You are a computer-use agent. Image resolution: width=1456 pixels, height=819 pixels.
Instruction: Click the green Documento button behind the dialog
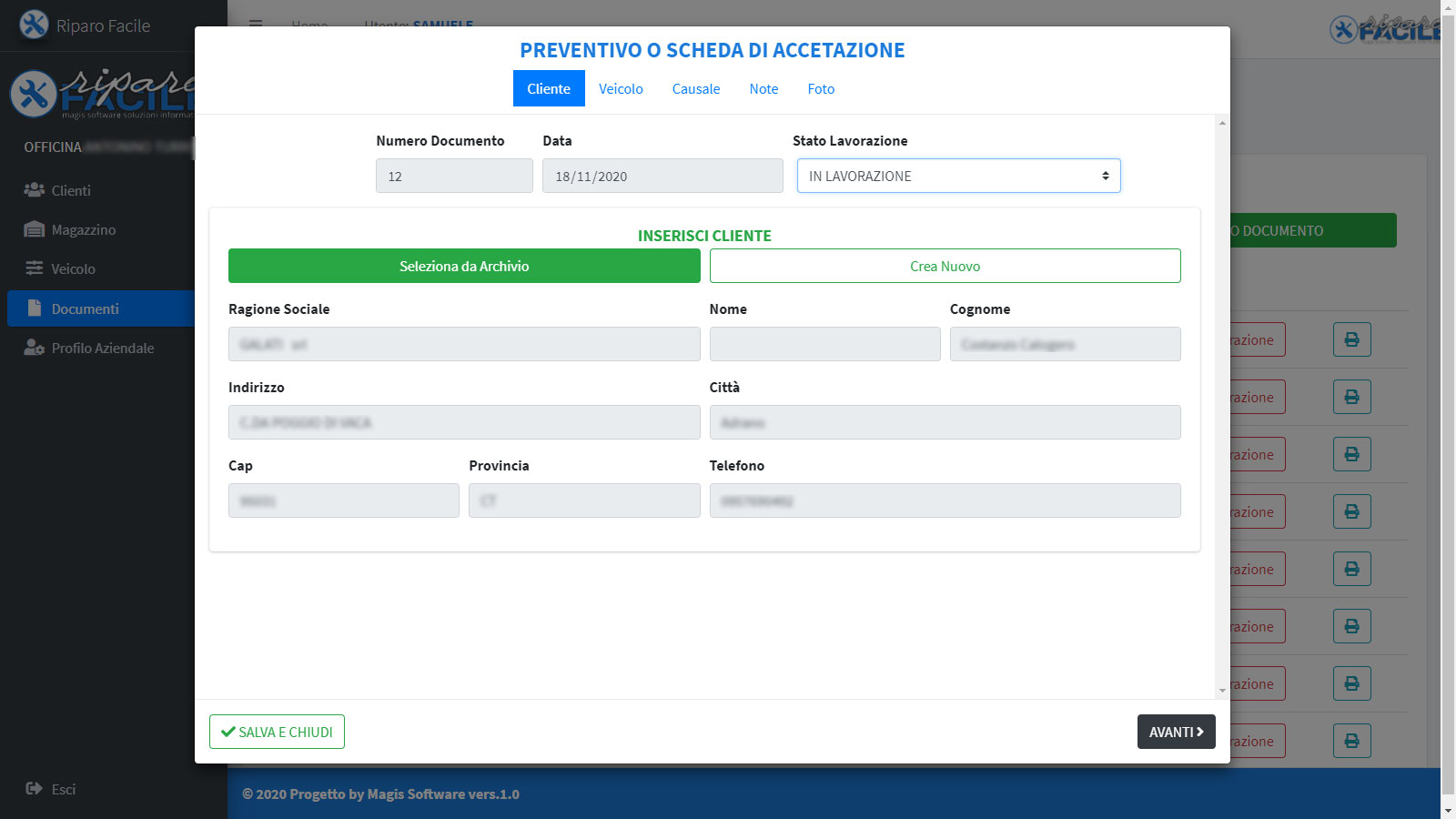click(1313, 230)
